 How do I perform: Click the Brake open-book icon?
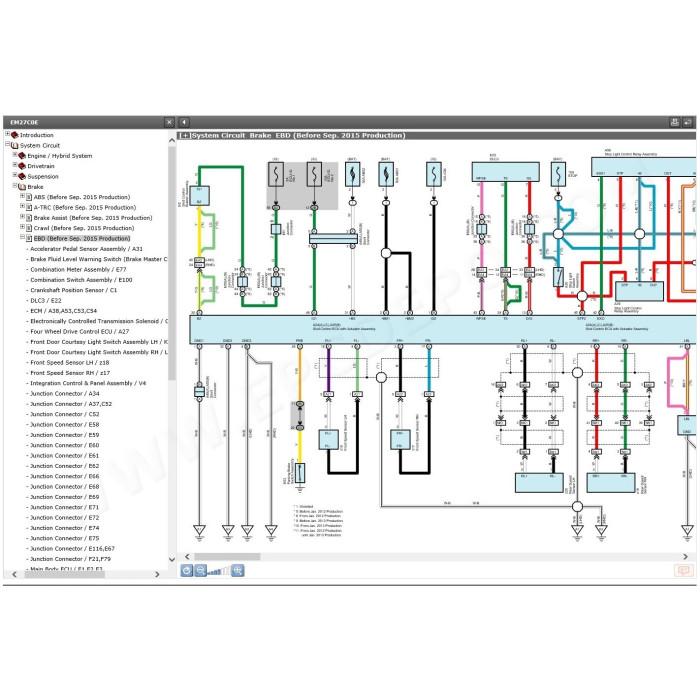22,187
